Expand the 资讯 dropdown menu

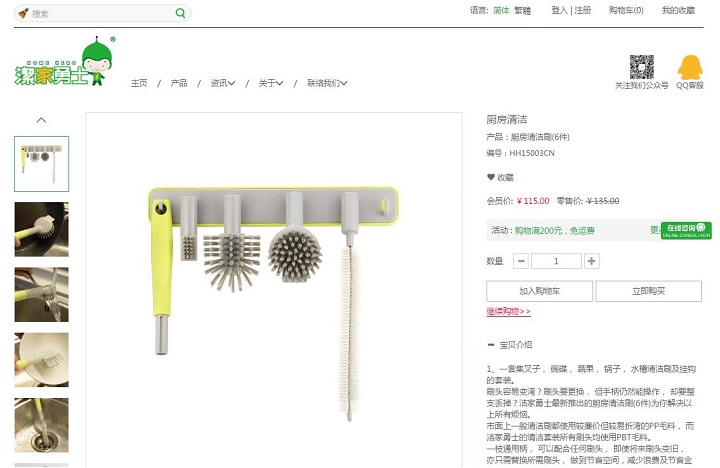(x=223, y=83)
